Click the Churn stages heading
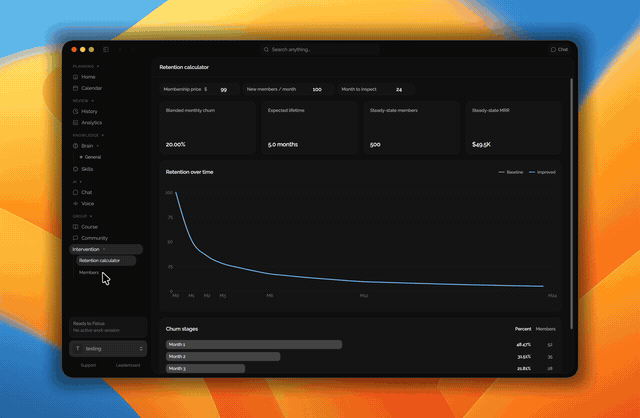Viewport: 640px width, 418px height. [x=182, y=329]
